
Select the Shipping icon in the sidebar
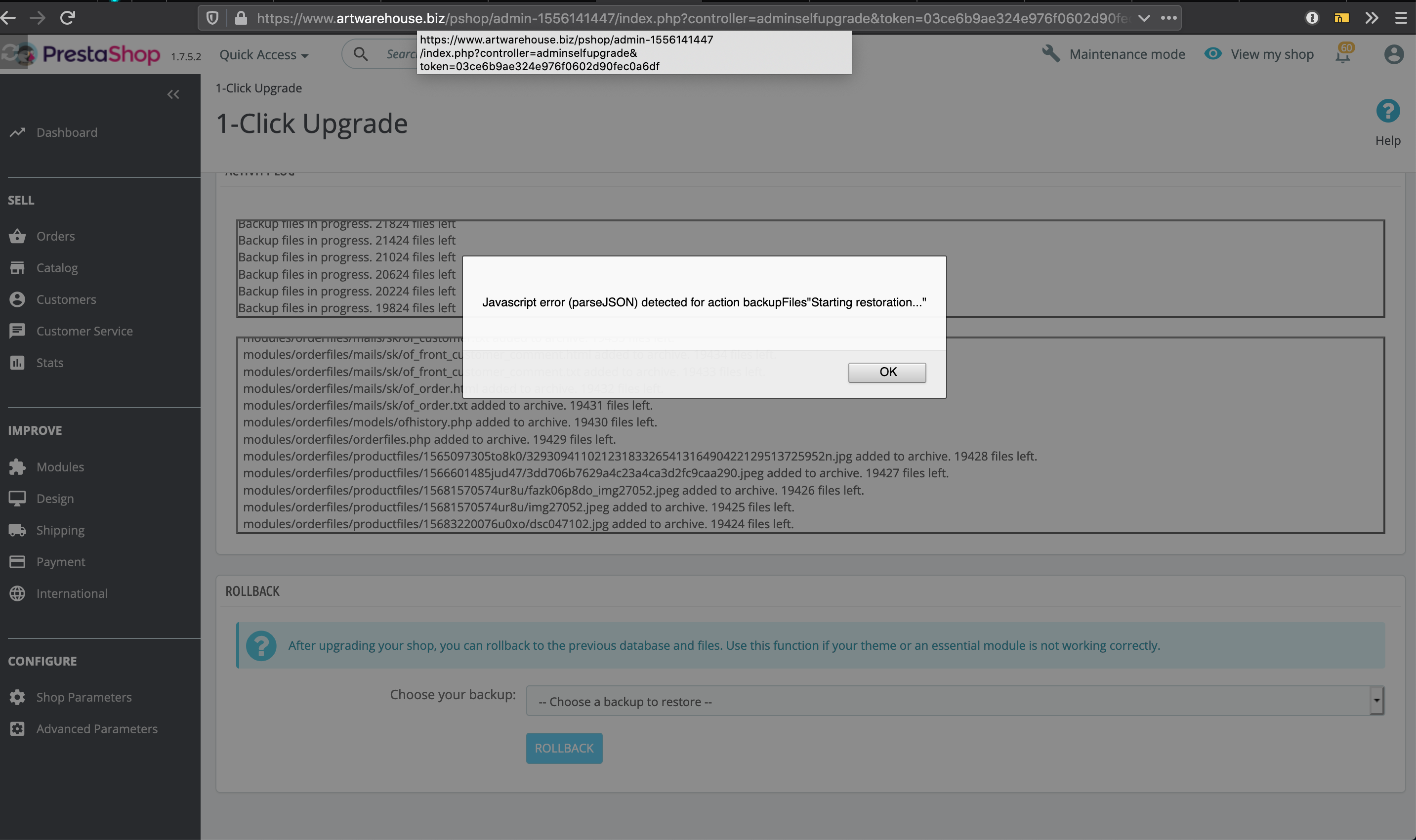point(18,530)
